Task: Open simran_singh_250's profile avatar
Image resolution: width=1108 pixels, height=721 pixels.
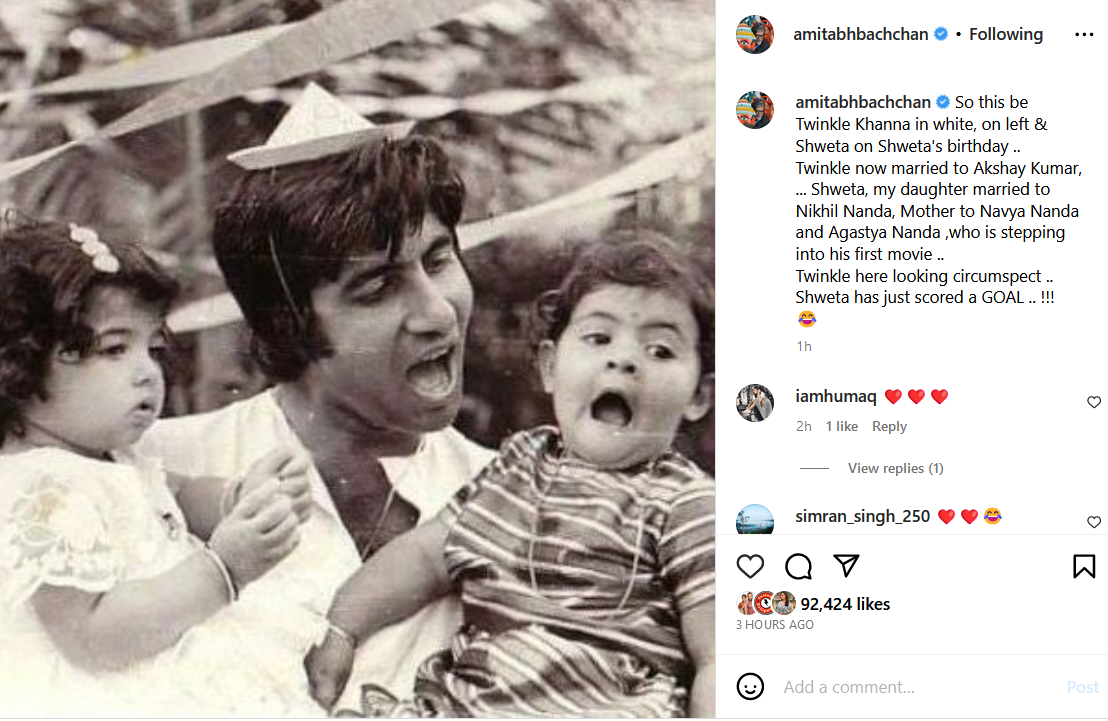Action: click(x=755, y=519)
